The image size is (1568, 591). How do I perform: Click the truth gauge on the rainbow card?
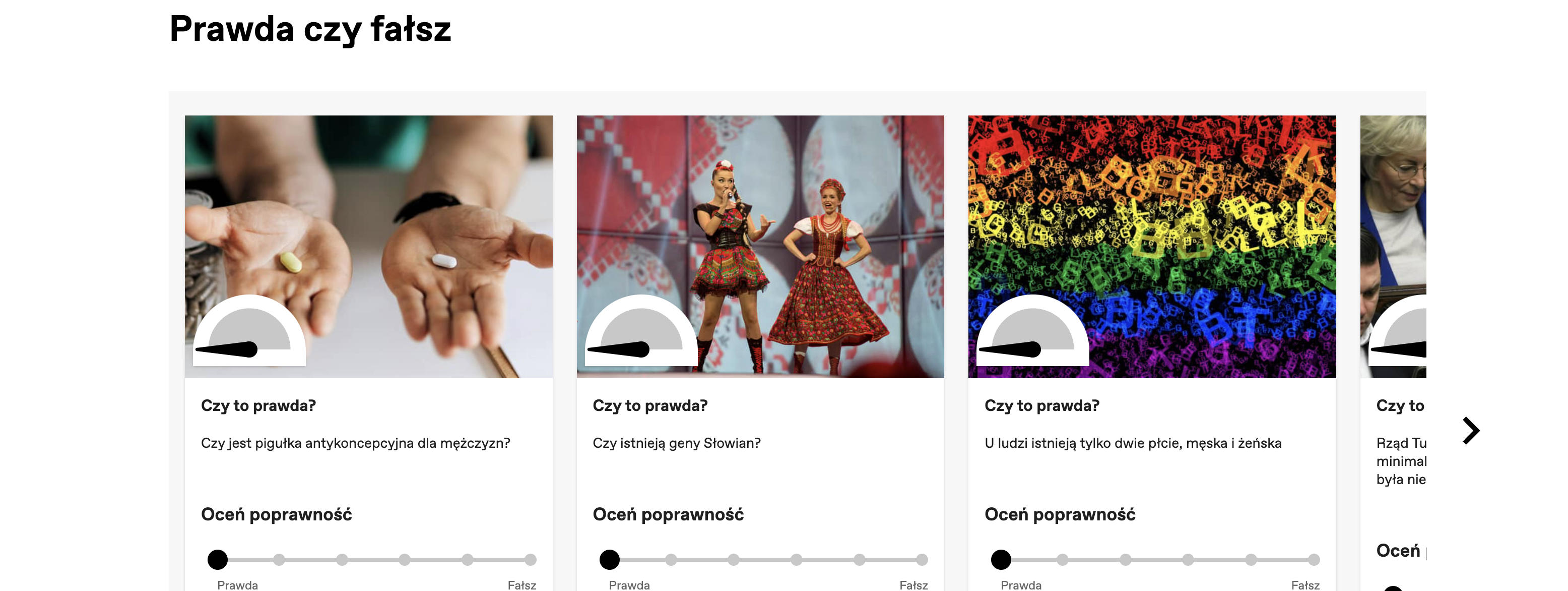click(1032, 332)
